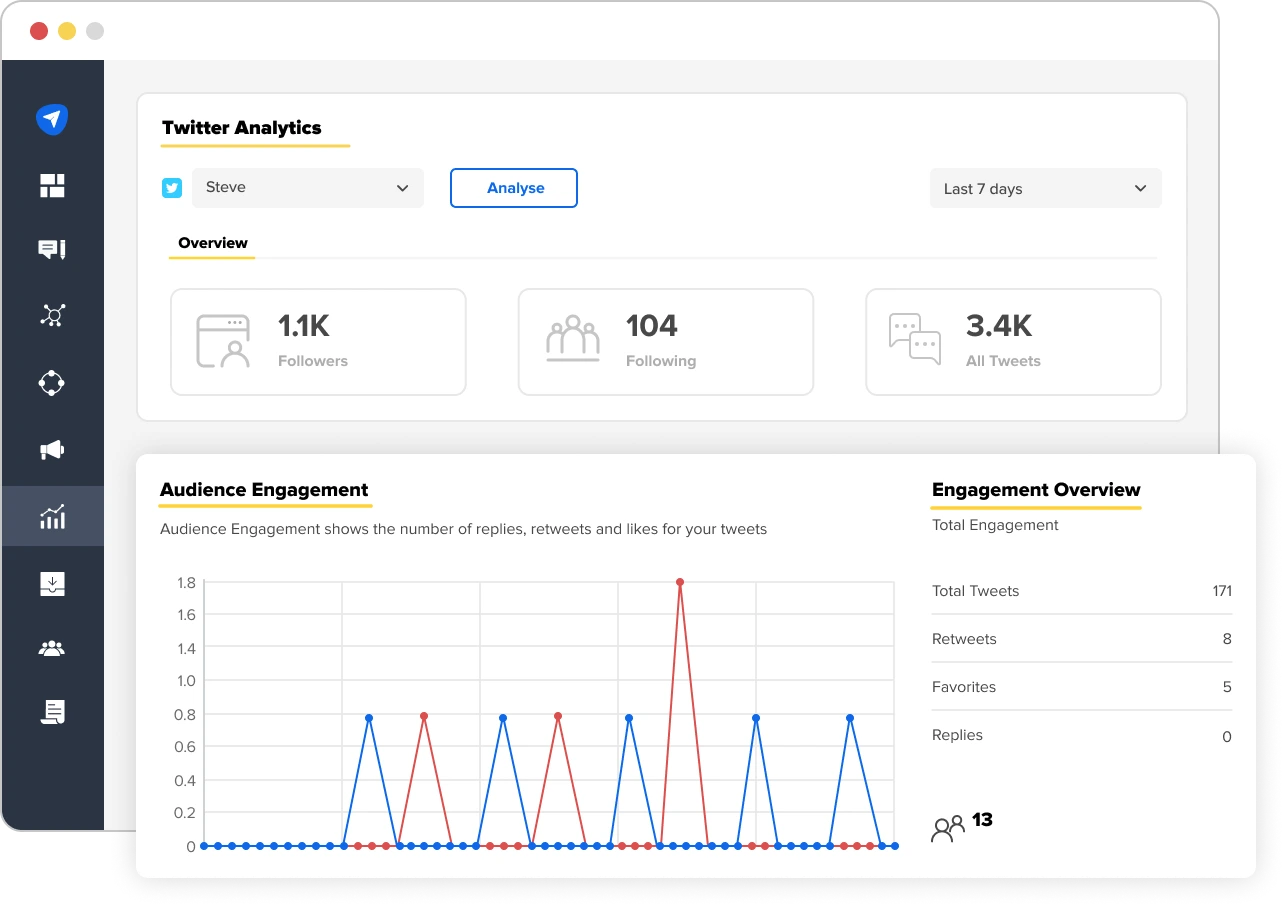1286x908 pixels.
Task: Click the 13 audience count
Action: (982, 820)
